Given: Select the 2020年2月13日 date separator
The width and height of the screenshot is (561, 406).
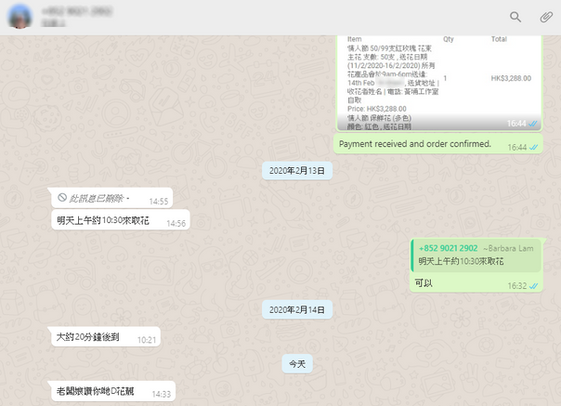Looking at the screenshot, I should [297, 171].
